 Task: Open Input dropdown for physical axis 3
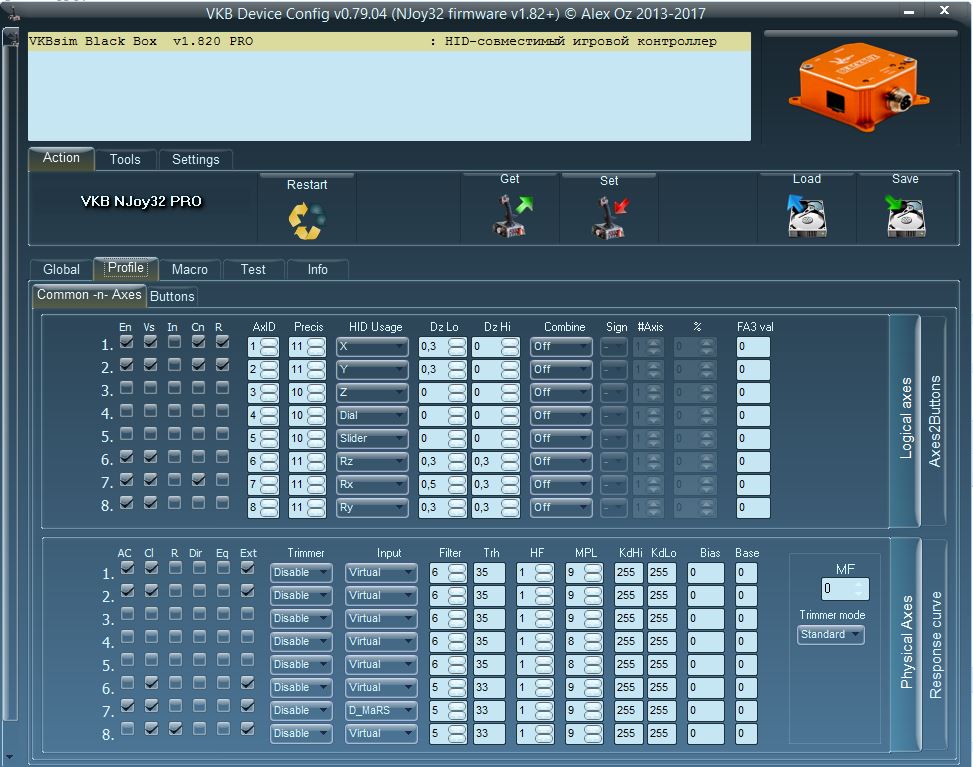pos(381,619)
